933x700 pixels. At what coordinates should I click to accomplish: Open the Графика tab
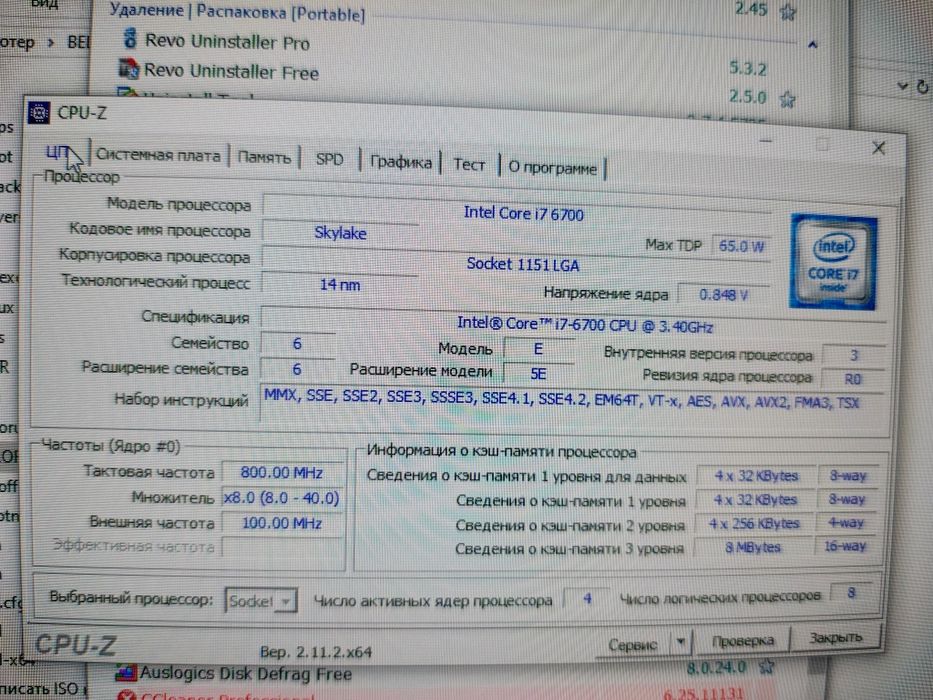coord(400,162)
